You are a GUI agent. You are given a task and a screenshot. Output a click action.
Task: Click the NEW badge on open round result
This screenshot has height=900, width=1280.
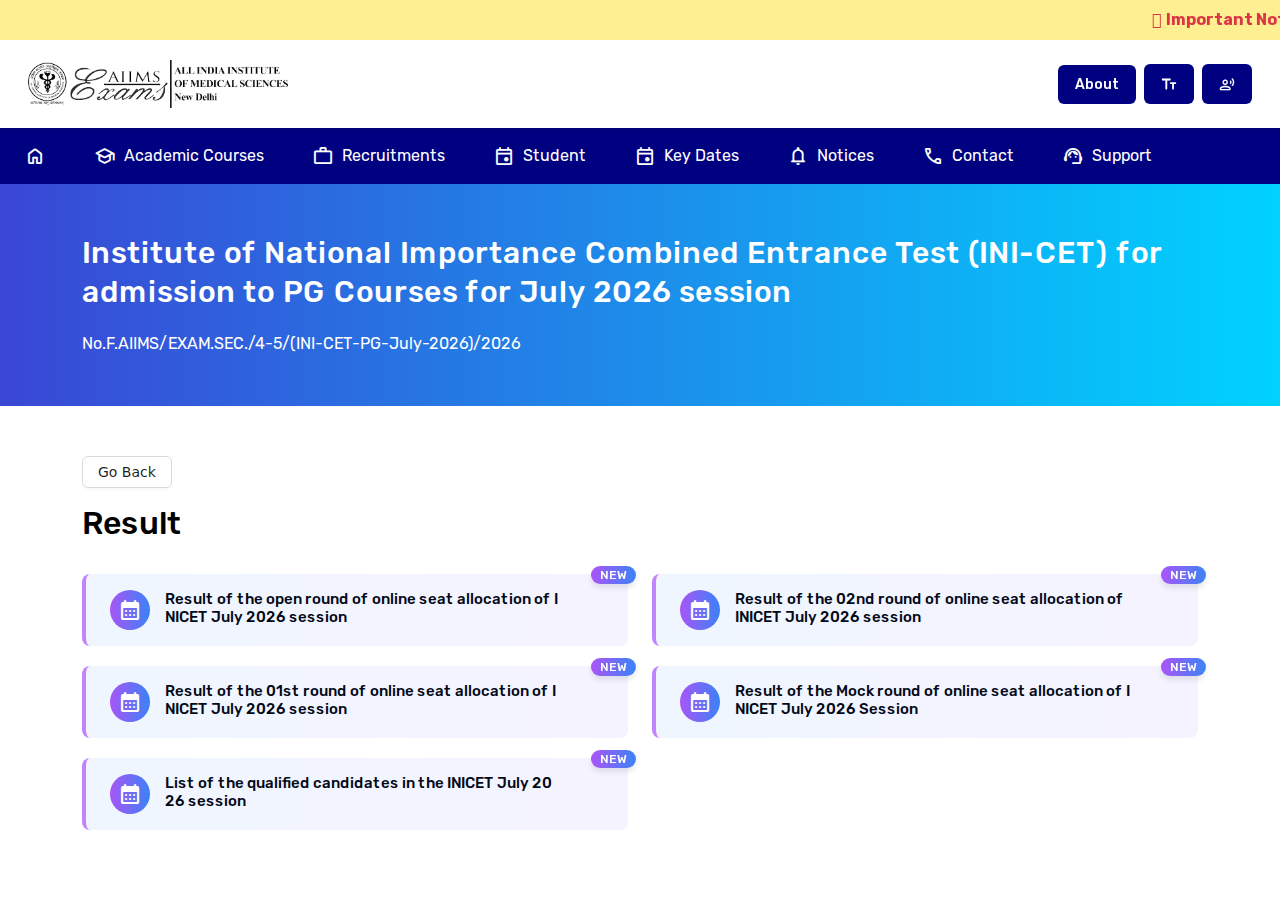point(613,575)
